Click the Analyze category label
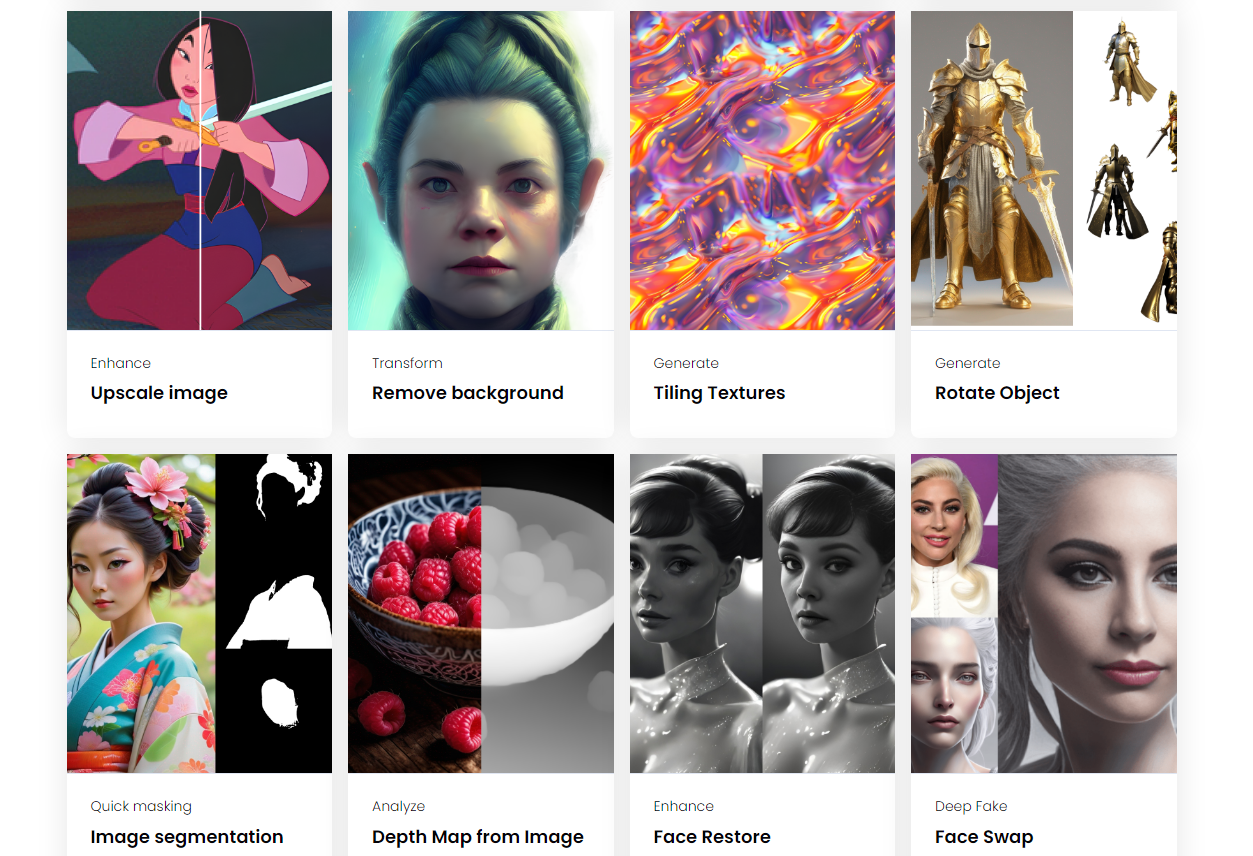This screenshot has height=856, width=1253. 398,806
